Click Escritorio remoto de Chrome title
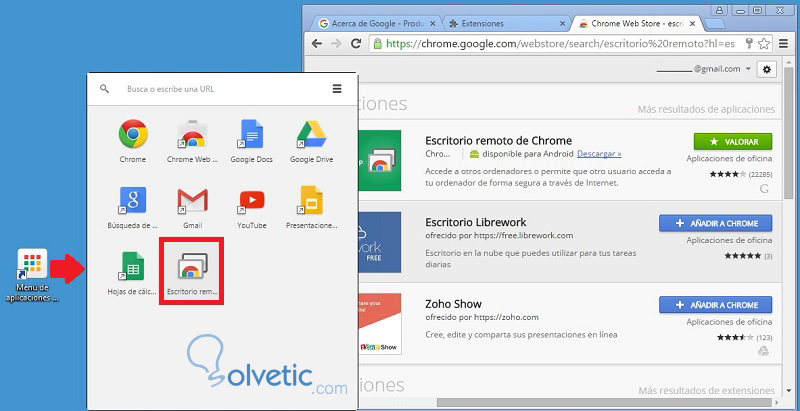This screenshot has height=411, width=800. [x=498, y=141]
